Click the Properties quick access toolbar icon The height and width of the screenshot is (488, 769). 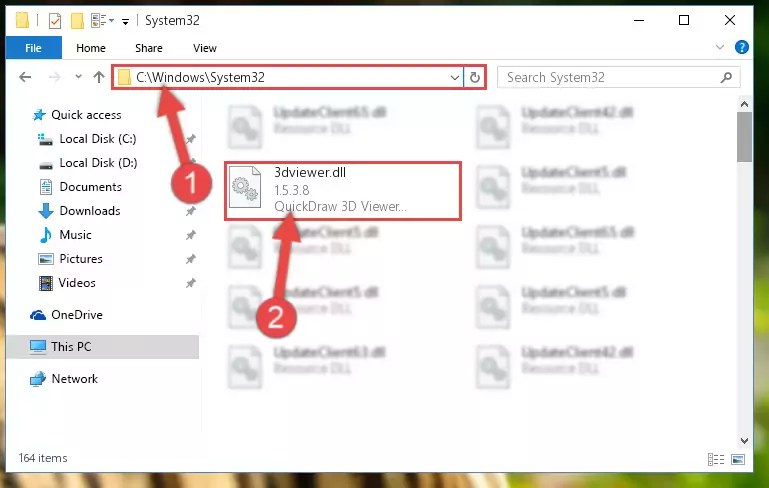[x=55, y=21]
